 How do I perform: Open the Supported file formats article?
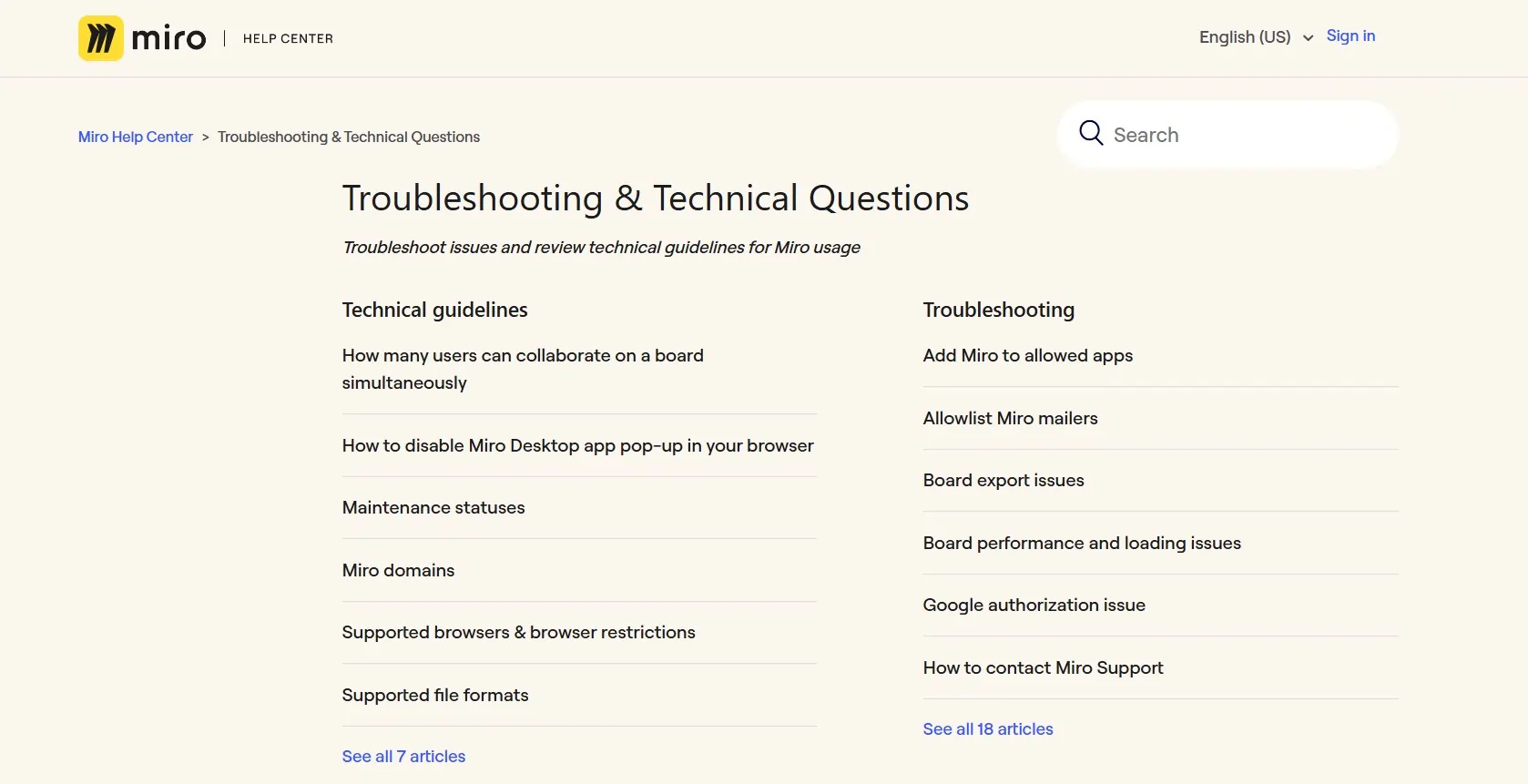[x=435, y=695]
